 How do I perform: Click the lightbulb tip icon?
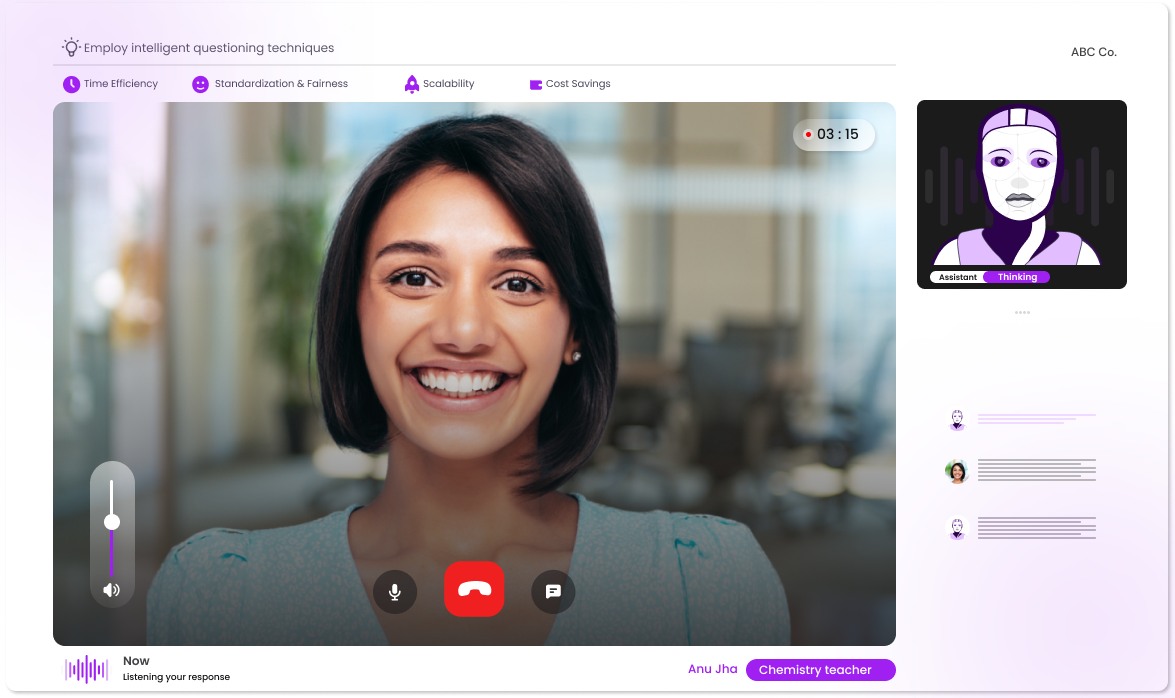click(70, 46)
